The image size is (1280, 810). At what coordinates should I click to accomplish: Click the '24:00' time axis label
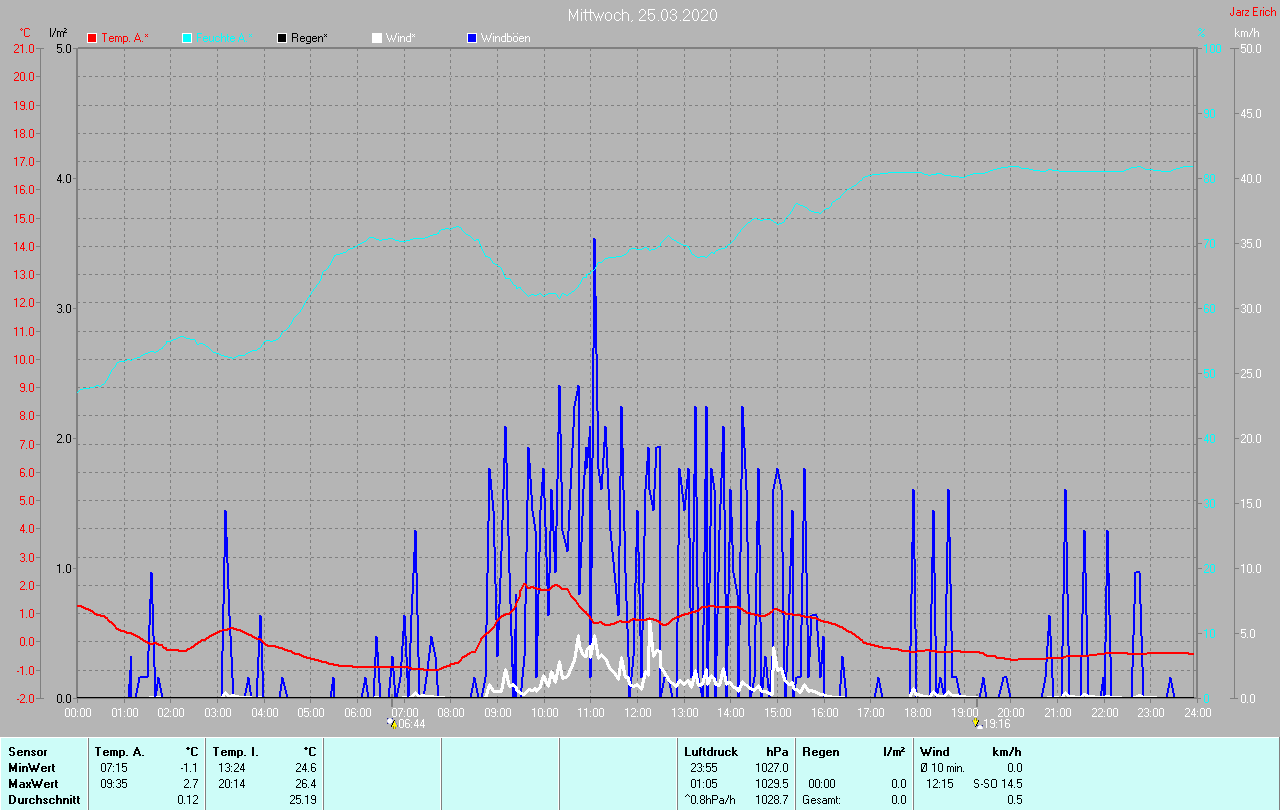point(1197,712)
